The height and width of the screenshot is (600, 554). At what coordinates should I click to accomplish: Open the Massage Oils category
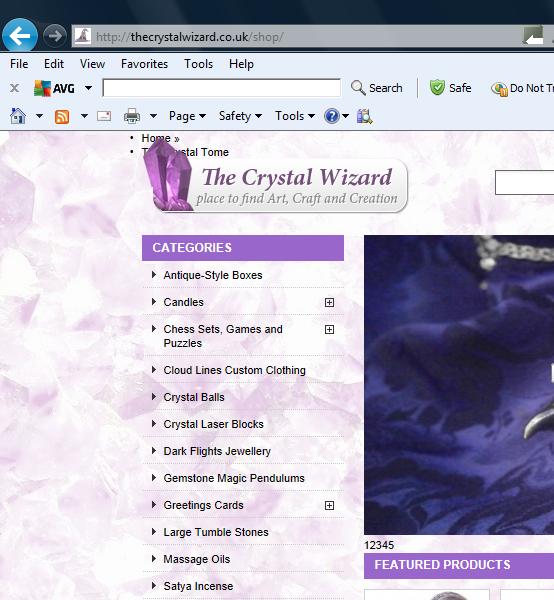pos(197,559)
